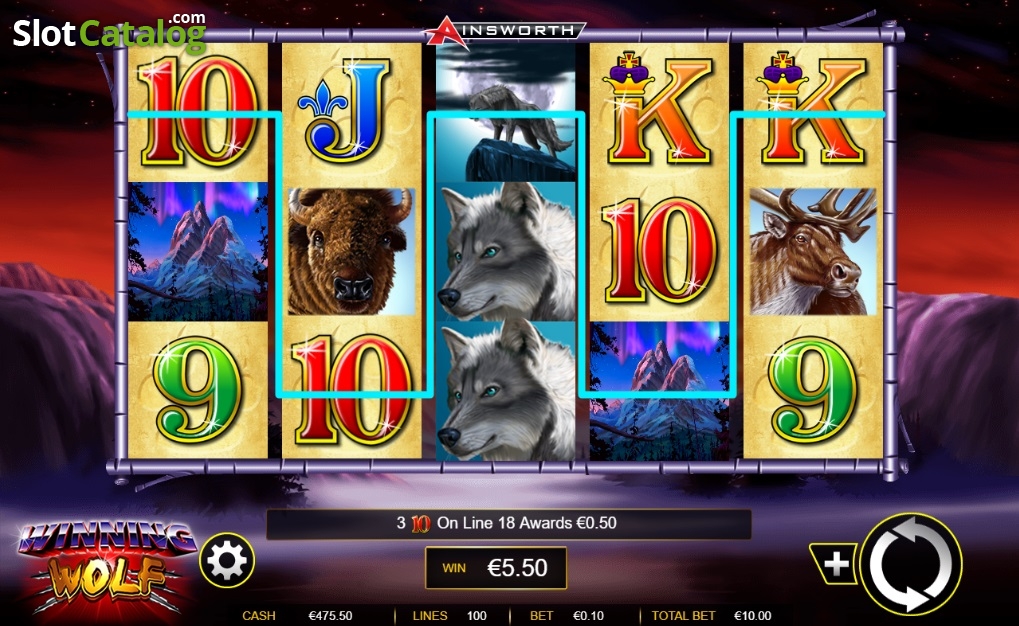
Task: Open the SlotCatalog.com link
Action: click(109, 33)
